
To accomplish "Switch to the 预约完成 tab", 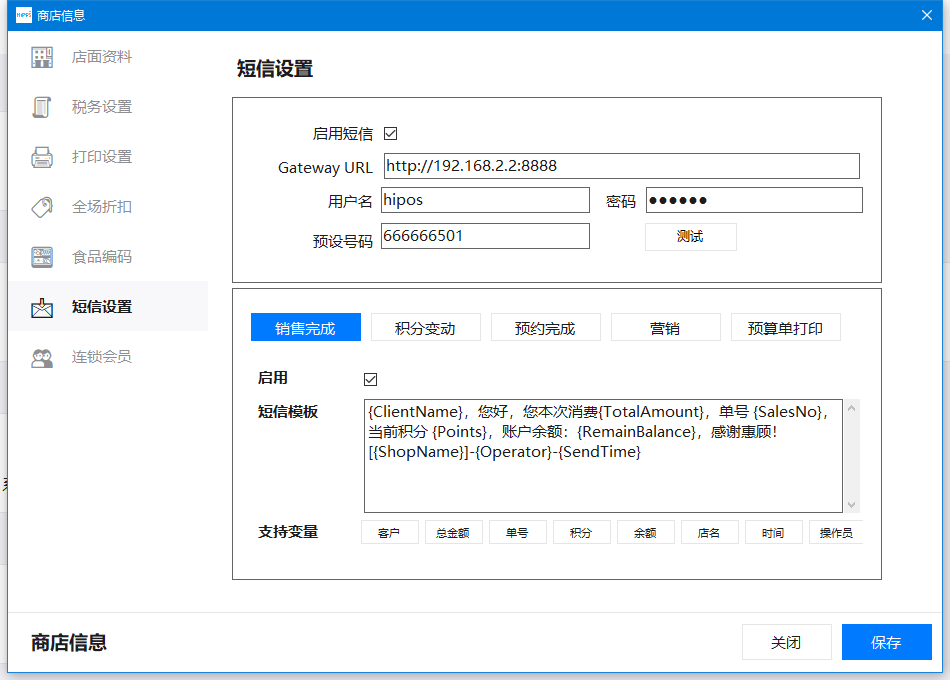I will (x=546, y=327).
